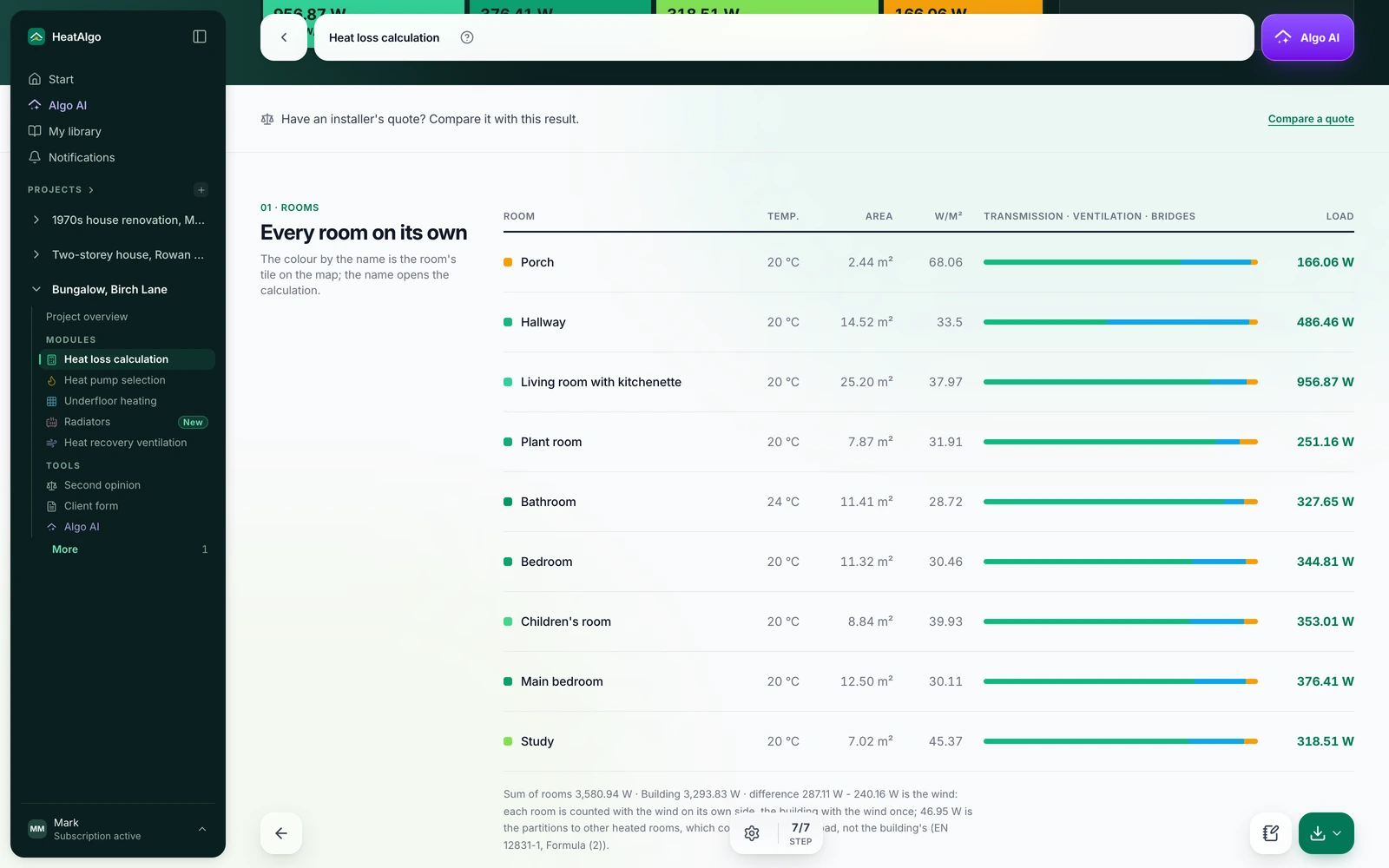Expand the 1970s house renovation project

coord(36,220)
